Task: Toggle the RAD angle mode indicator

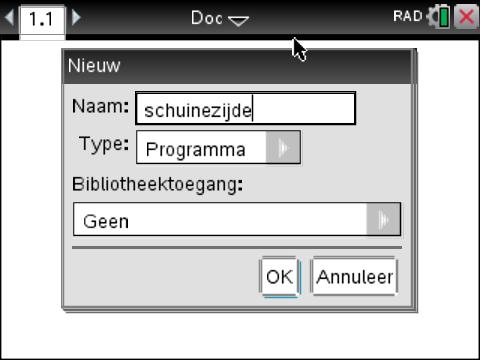Action: click(408, 16)
